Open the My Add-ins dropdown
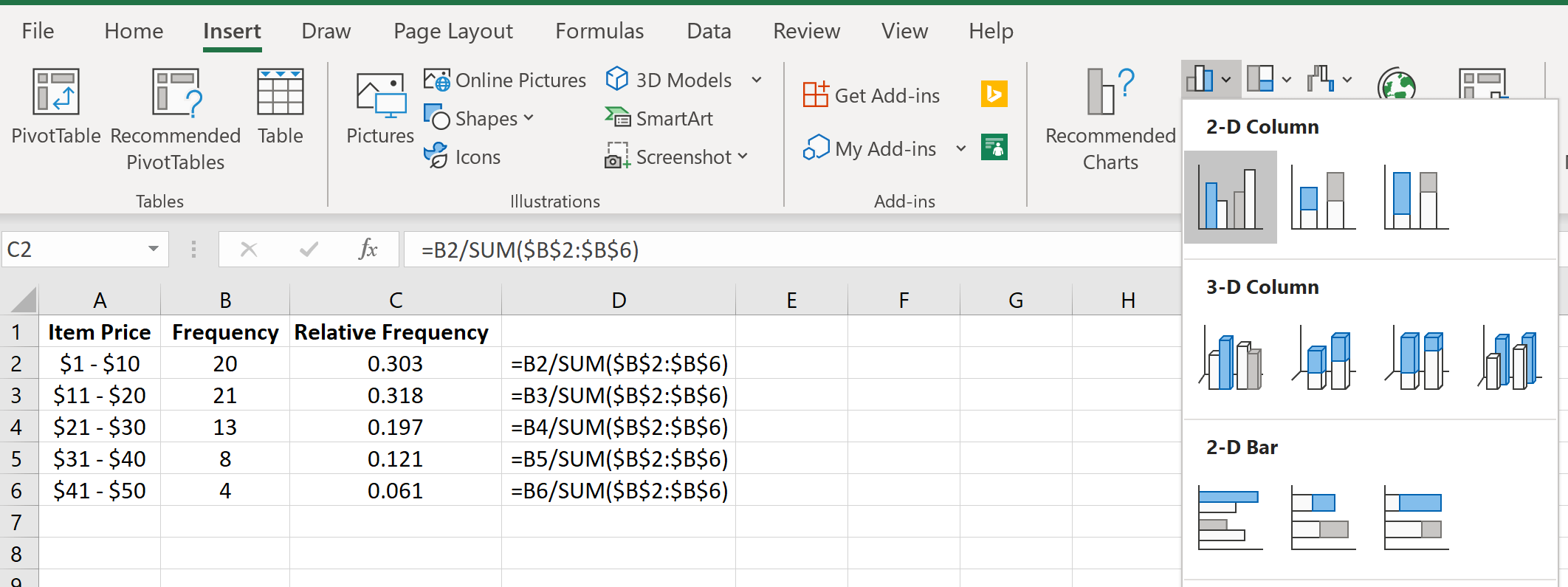The image size is (1568, 587). (x=961, y=149)
